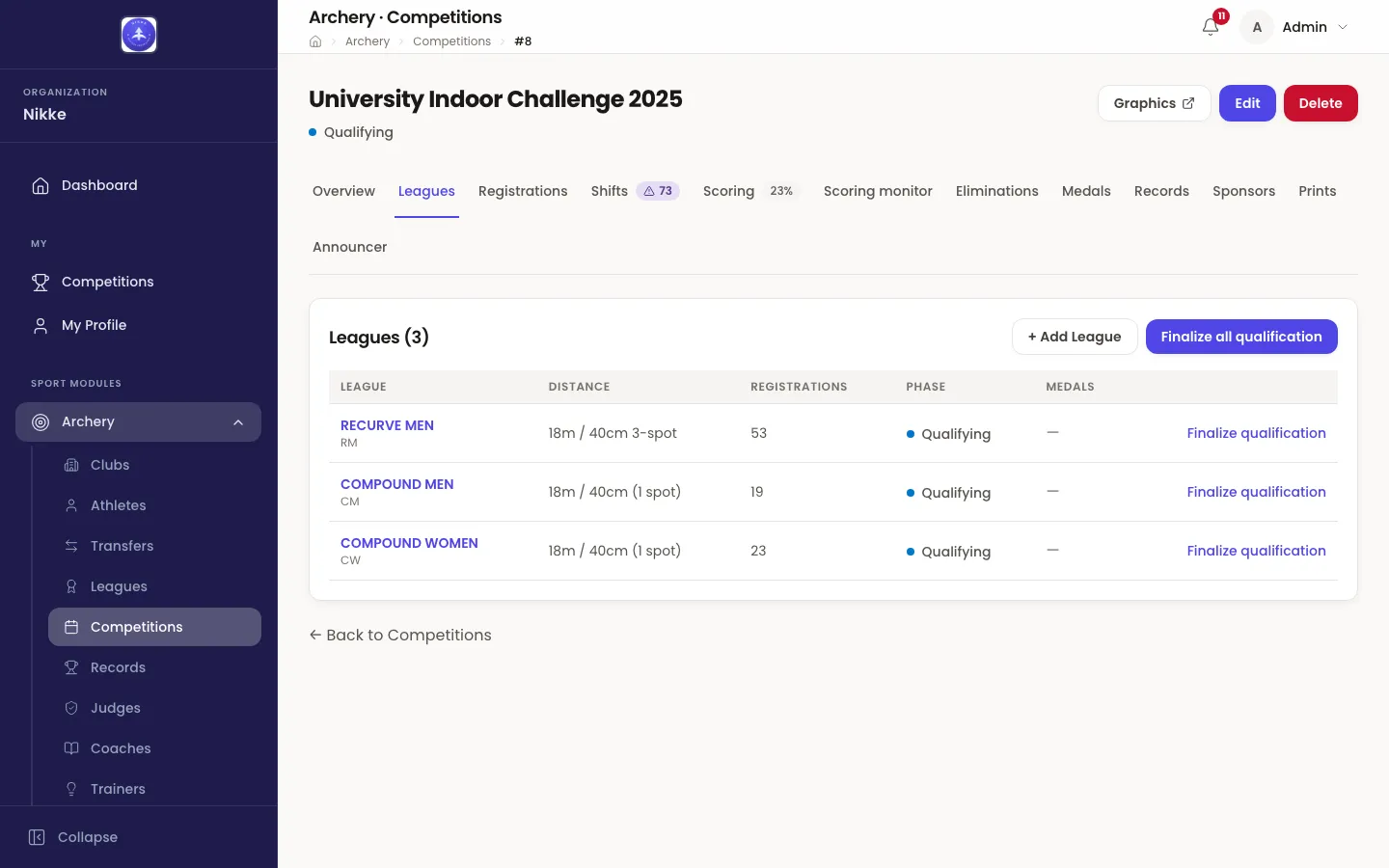Click the Judges shield icon
The height and width of the screenshot is (868, 1389).
(71, 708)
